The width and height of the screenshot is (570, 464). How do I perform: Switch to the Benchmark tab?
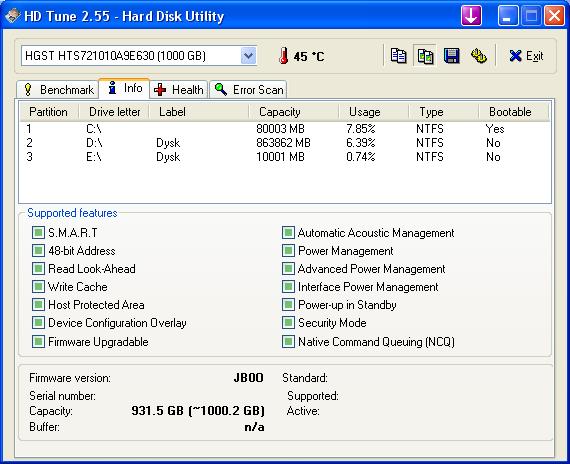point(58,89)
